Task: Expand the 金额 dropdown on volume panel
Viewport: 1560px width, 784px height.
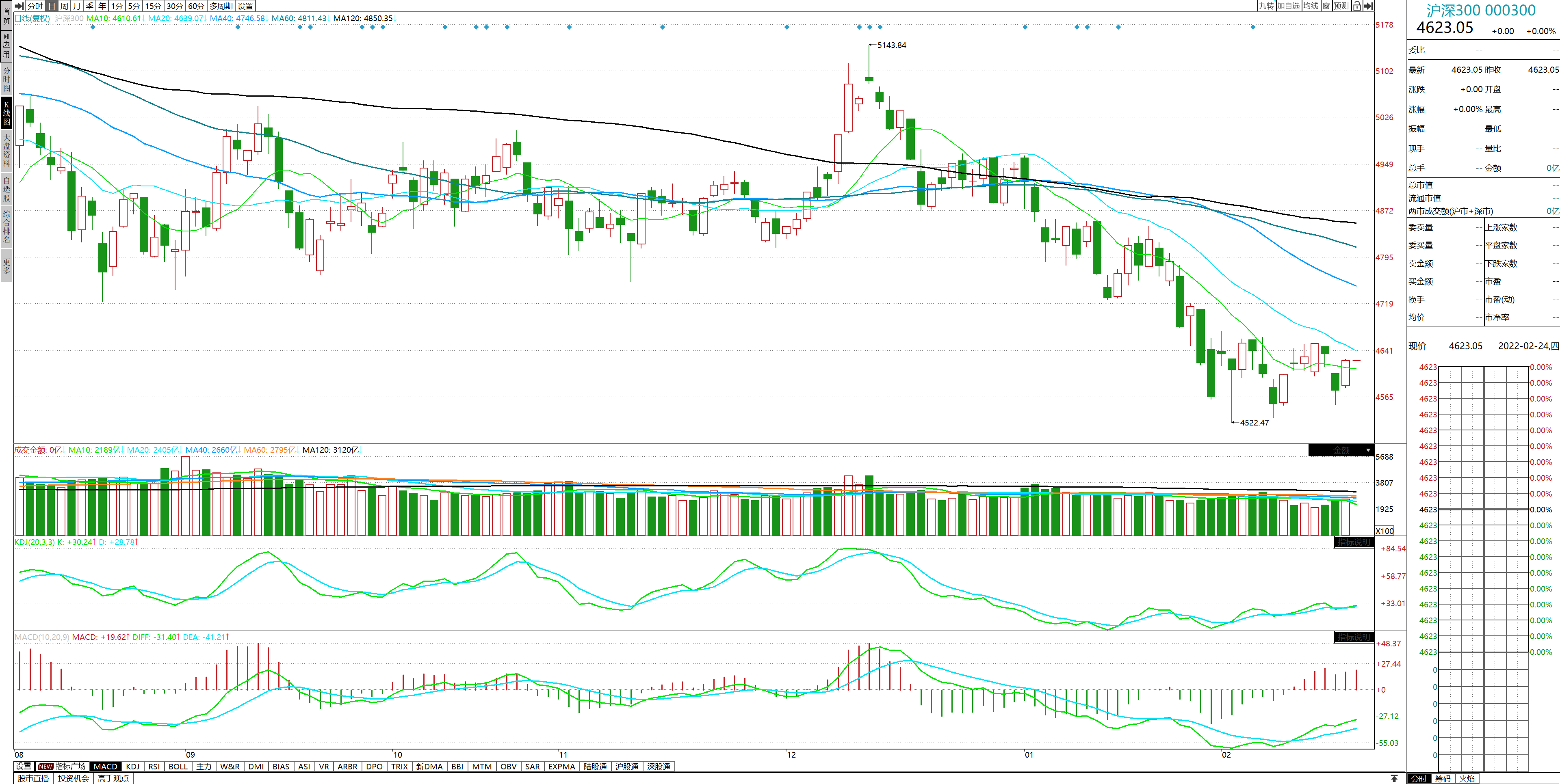Action: [x=1368, y=450]
